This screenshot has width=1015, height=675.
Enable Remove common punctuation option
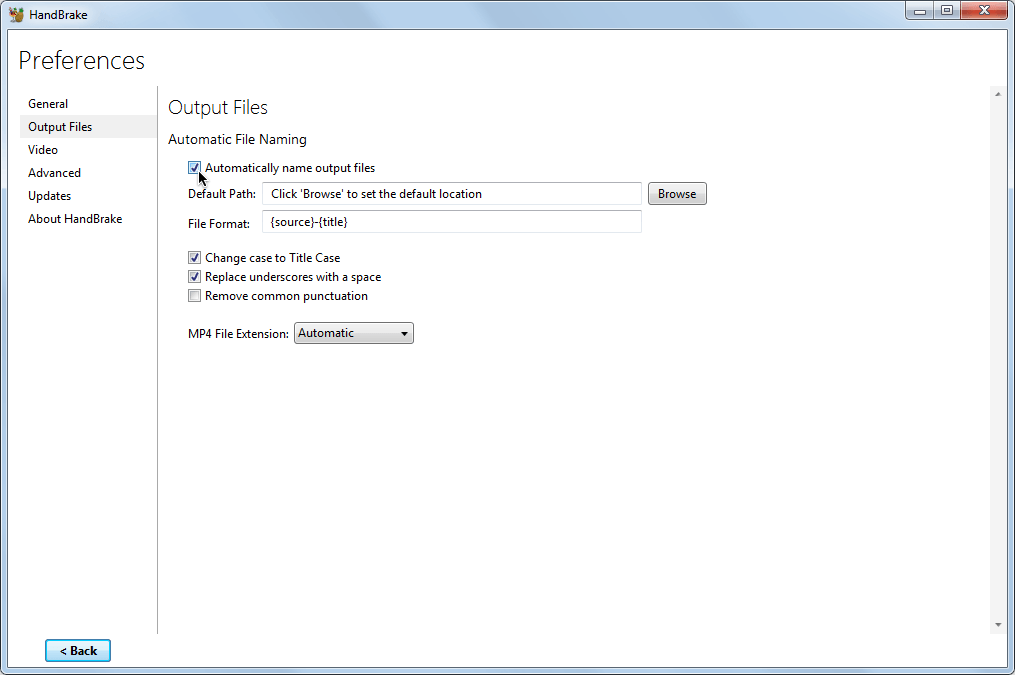(x=194, y=296)
